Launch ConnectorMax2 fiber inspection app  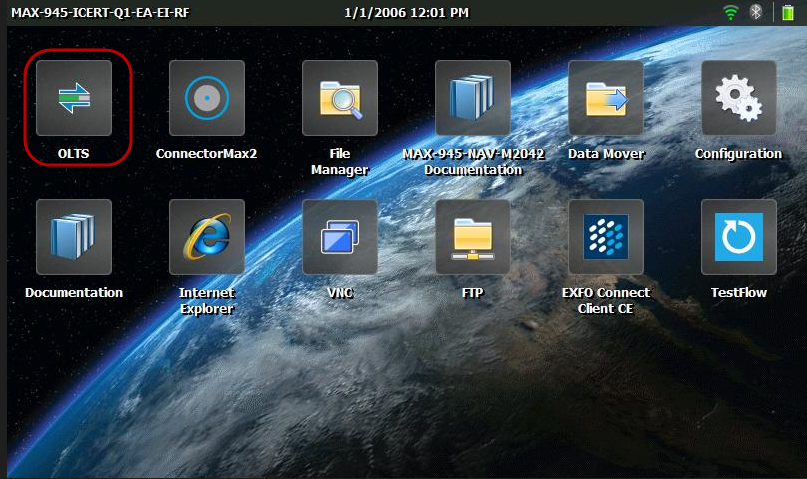point(207,98)
